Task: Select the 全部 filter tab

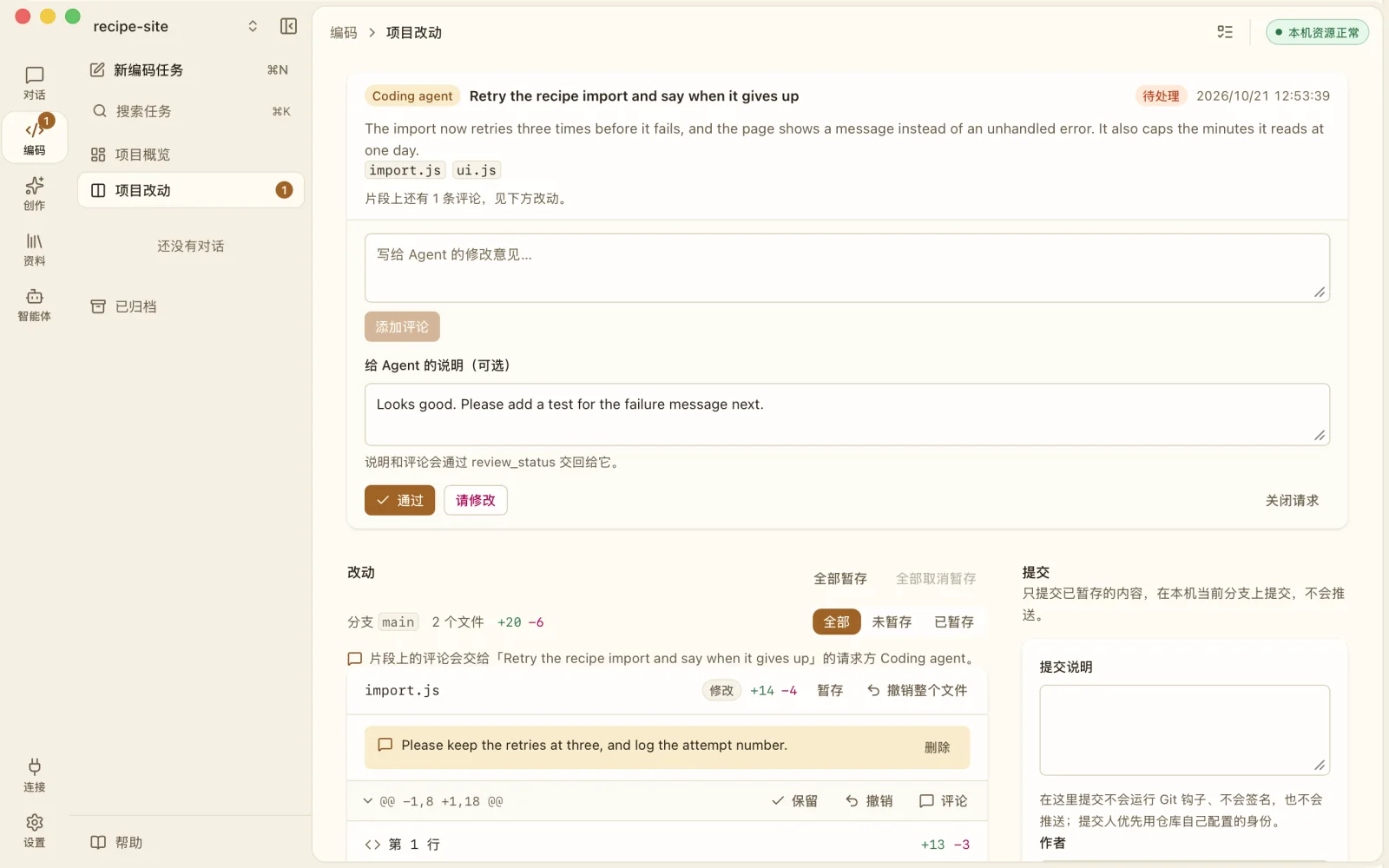Action: pyautogui.click(x=837, y=621)
